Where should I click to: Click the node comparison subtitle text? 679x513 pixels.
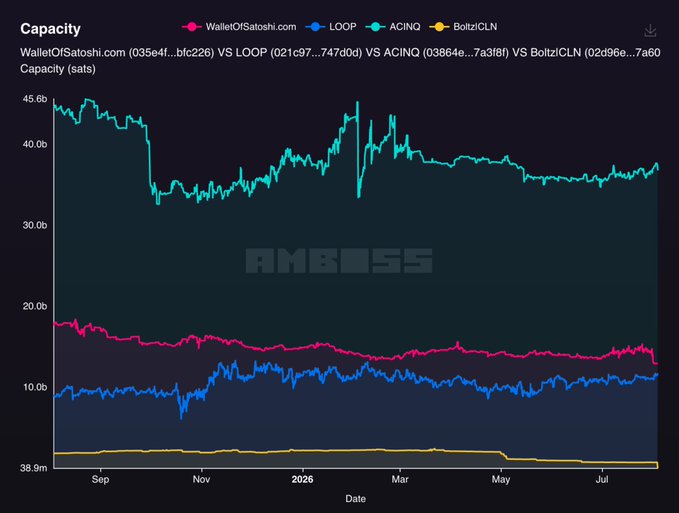pos(340,53)
